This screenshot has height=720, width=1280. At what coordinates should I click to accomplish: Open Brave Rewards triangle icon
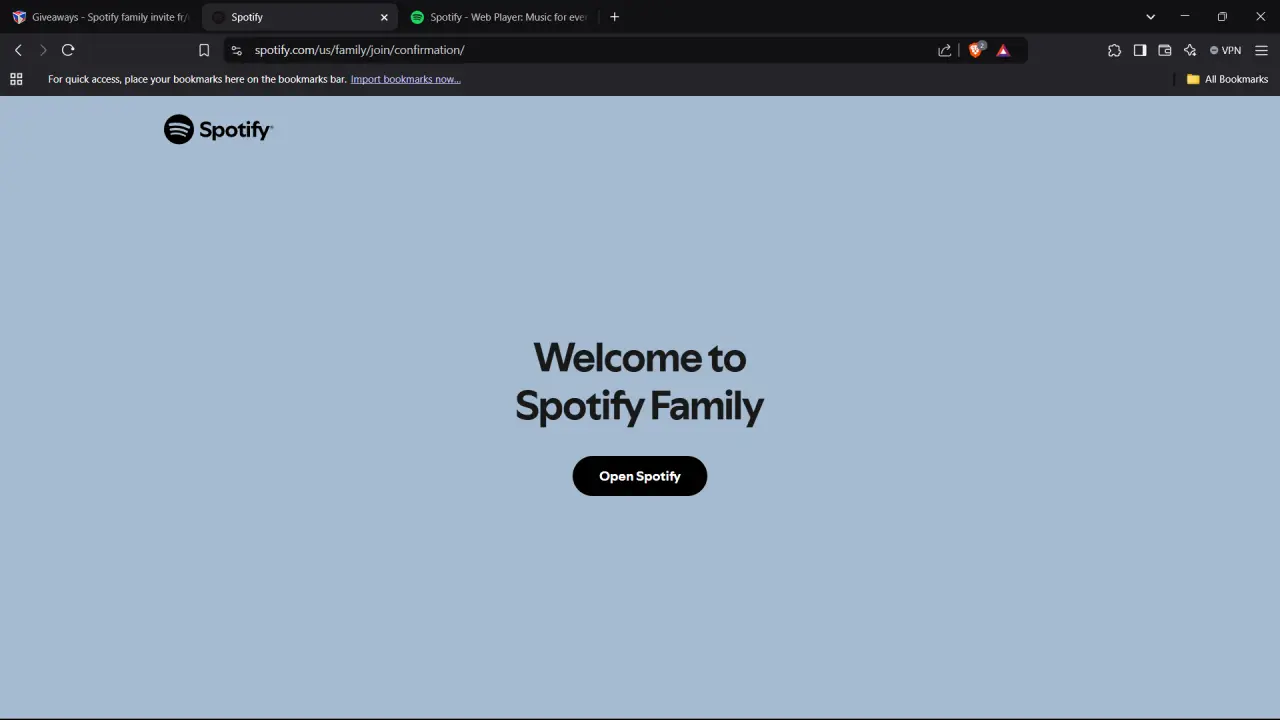pyautogui.click(x=1003, y=50)
